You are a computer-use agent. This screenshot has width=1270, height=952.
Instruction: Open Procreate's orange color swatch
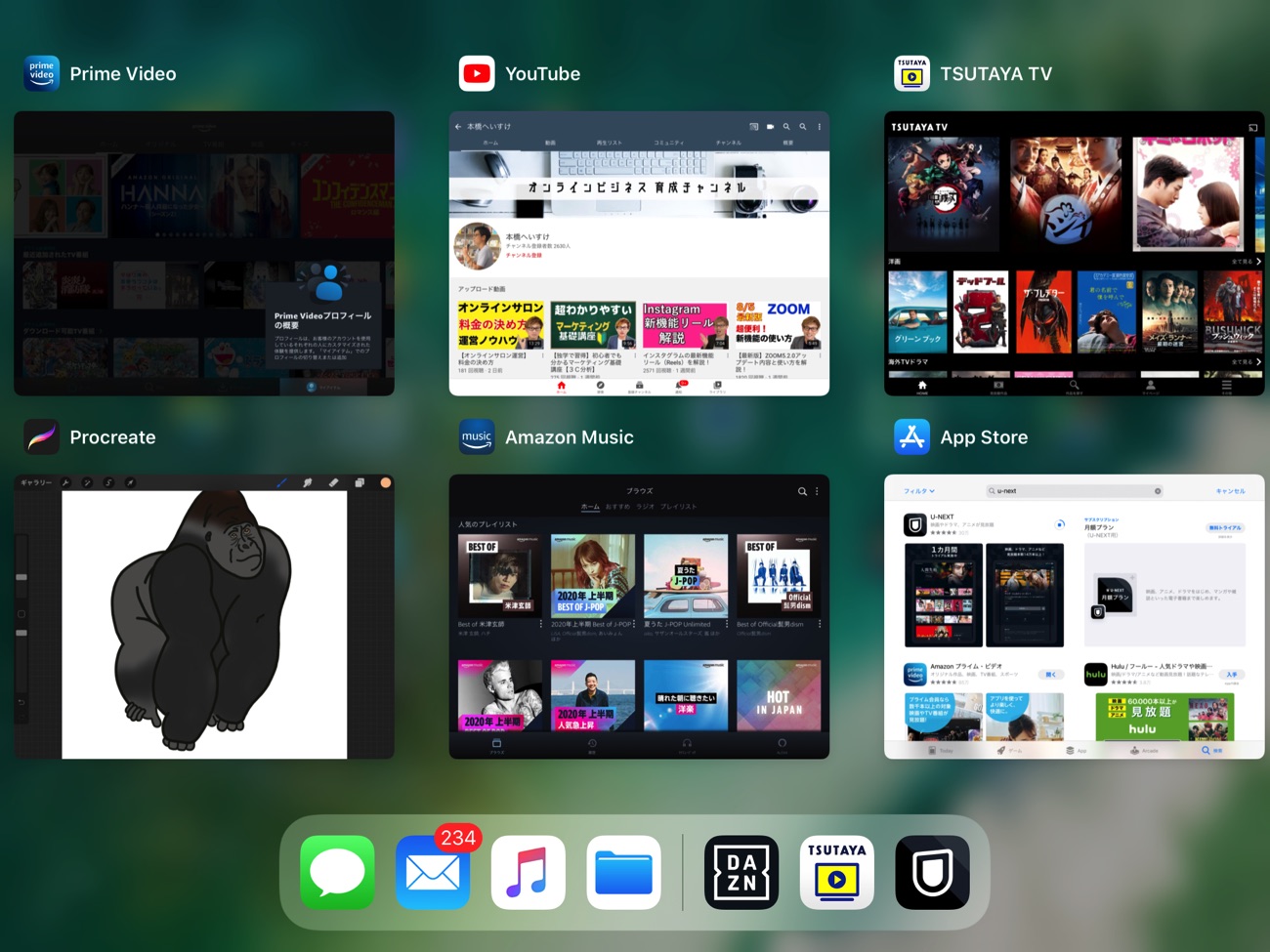click(x=385, y=482)
